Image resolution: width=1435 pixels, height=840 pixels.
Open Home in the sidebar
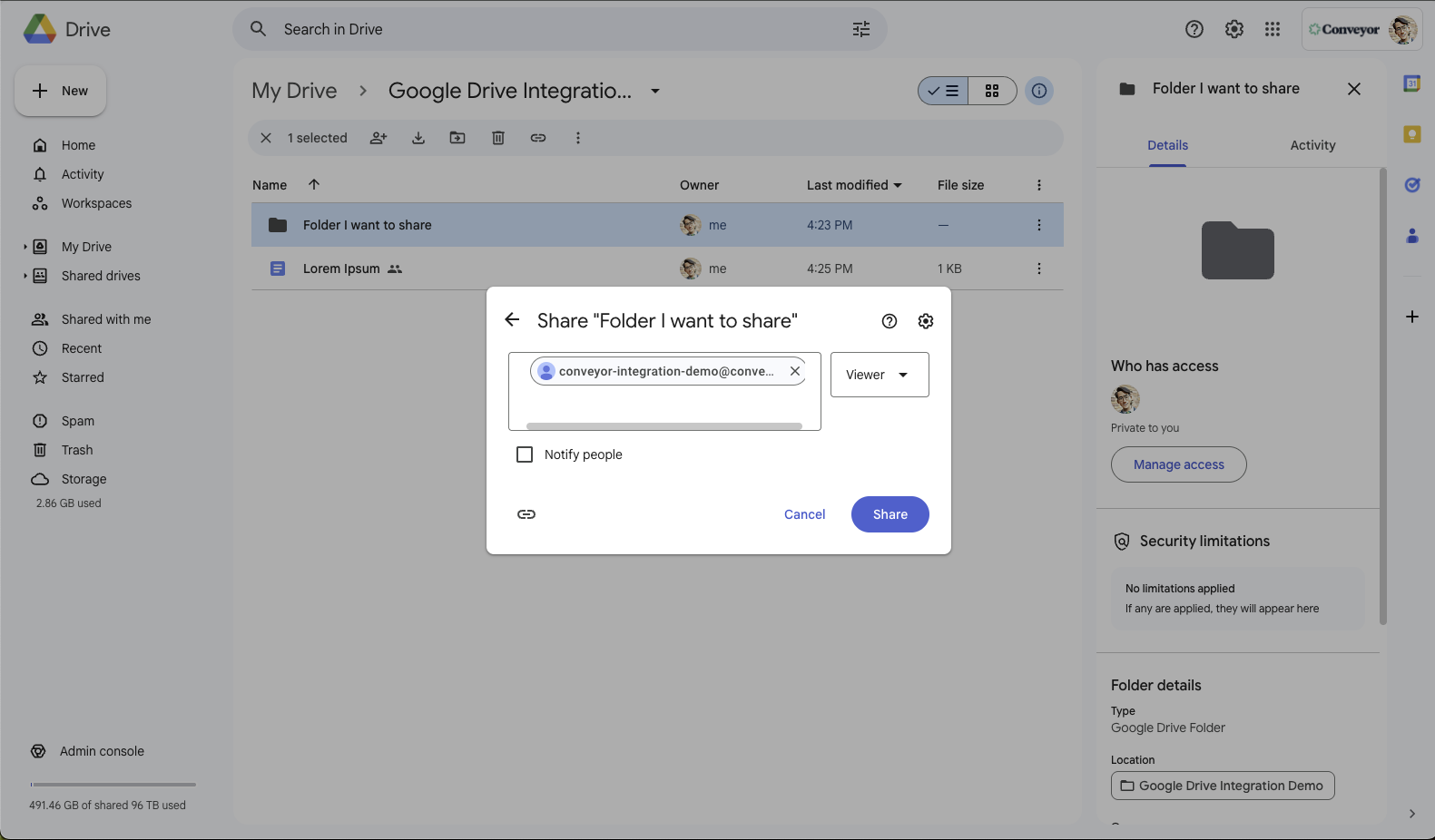click(78, 145)
